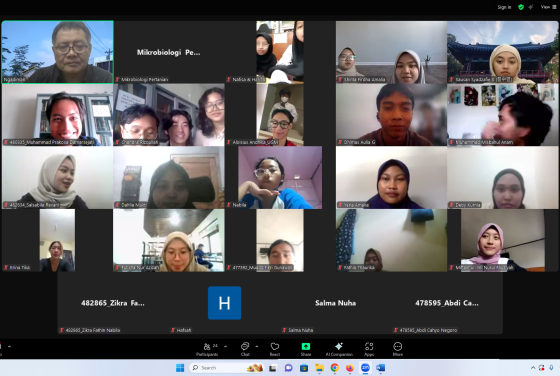
Task: Open the AI Companion feature
Action: (x=339, y=349)
